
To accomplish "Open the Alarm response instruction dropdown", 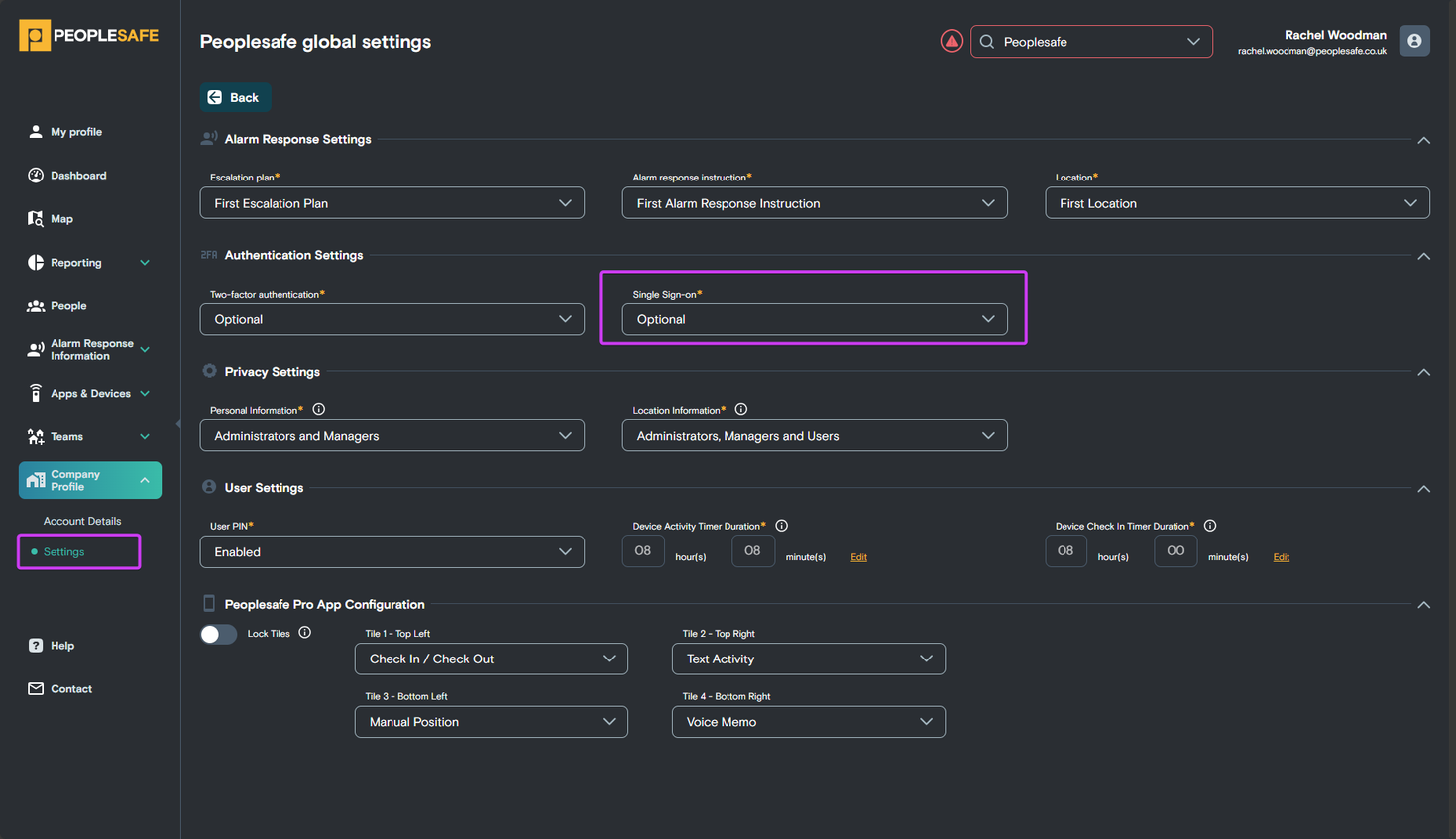I will 815,203.
